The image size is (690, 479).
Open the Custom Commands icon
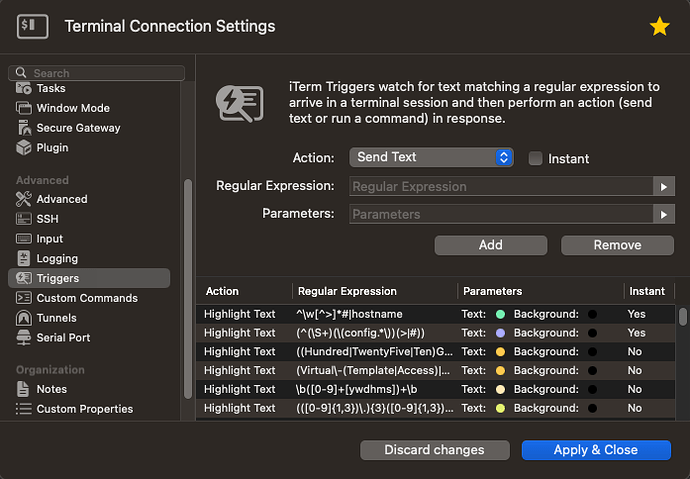25,298
